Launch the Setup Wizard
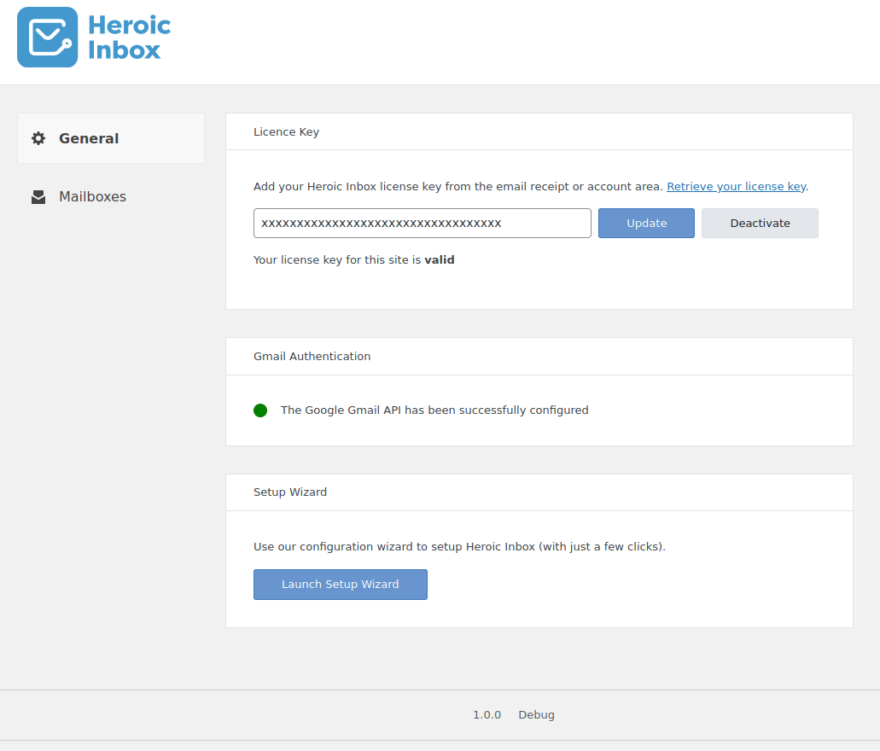The width and height of the screenshot is (880, 751). [340, 584]
